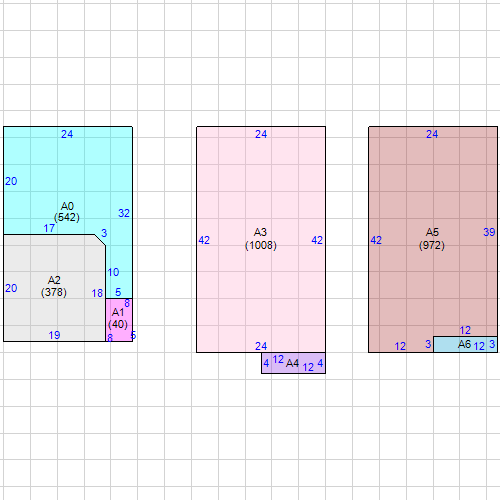This screenshot has width=500, height=500.
Task: Click dimension 4 on A4's left edge
Action: (x=266, y=363)
